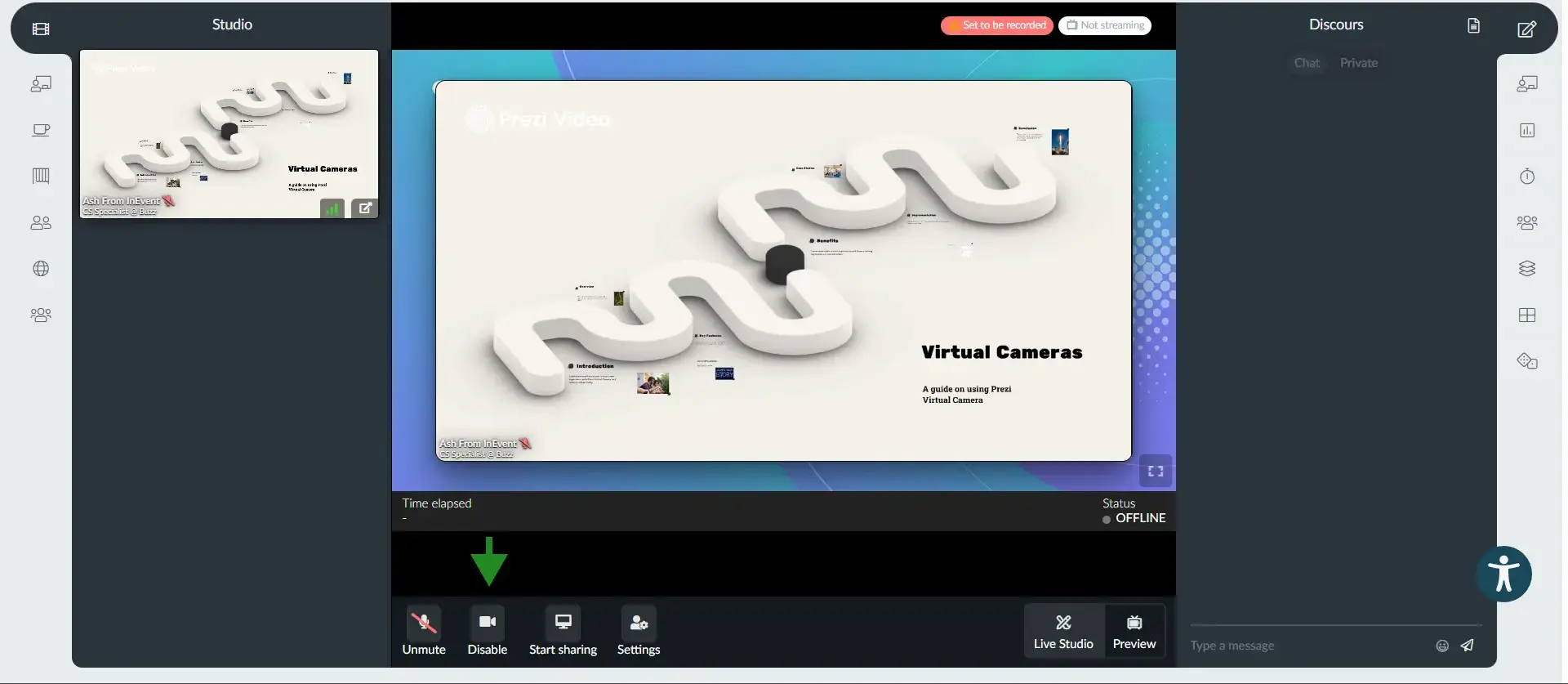Screen dimensions: 1568x684
Task: Click the Not streaming badge
Action: pyautogui.click(x=1105, y=25)
